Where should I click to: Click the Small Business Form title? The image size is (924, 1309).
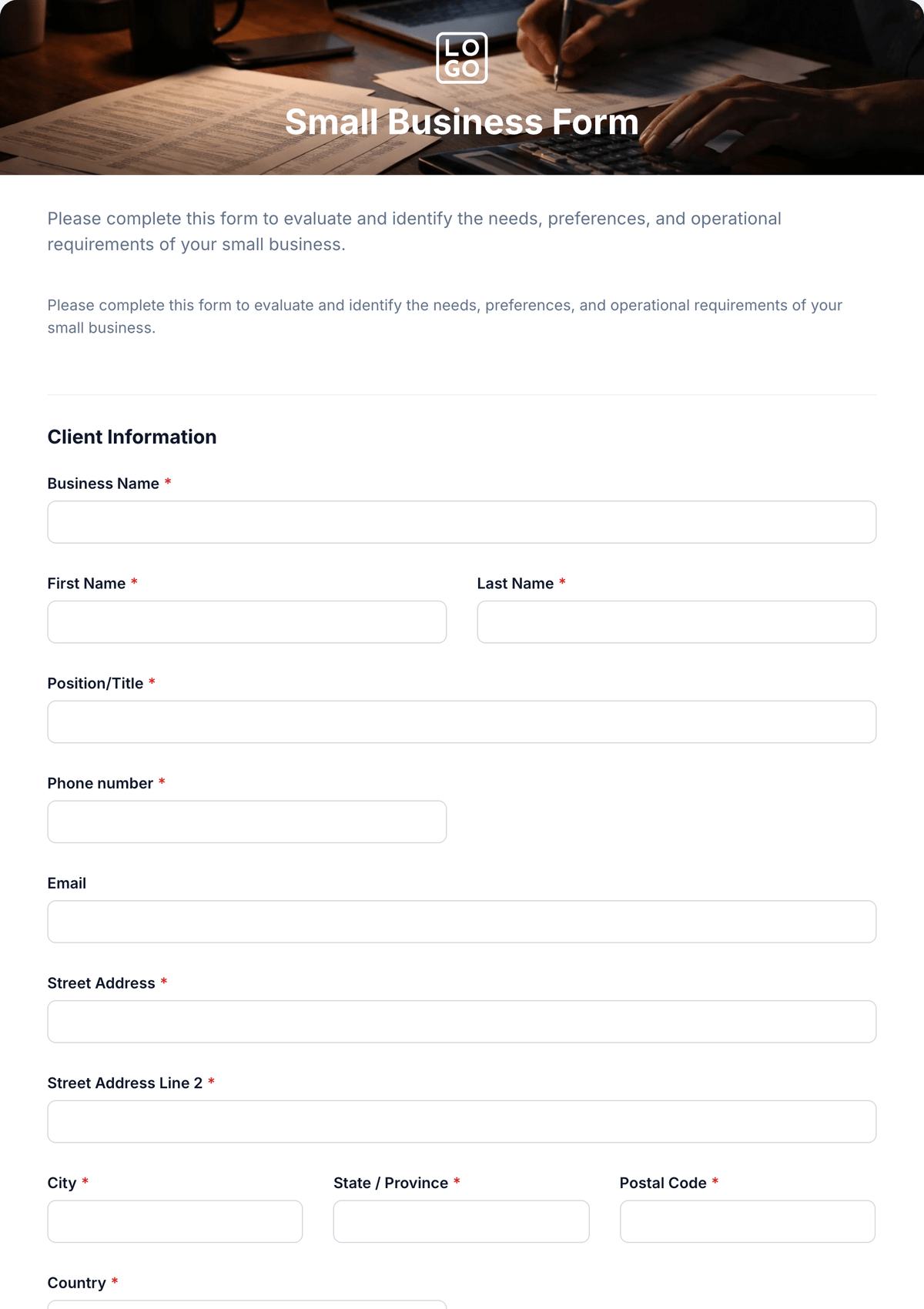[462, 122]
